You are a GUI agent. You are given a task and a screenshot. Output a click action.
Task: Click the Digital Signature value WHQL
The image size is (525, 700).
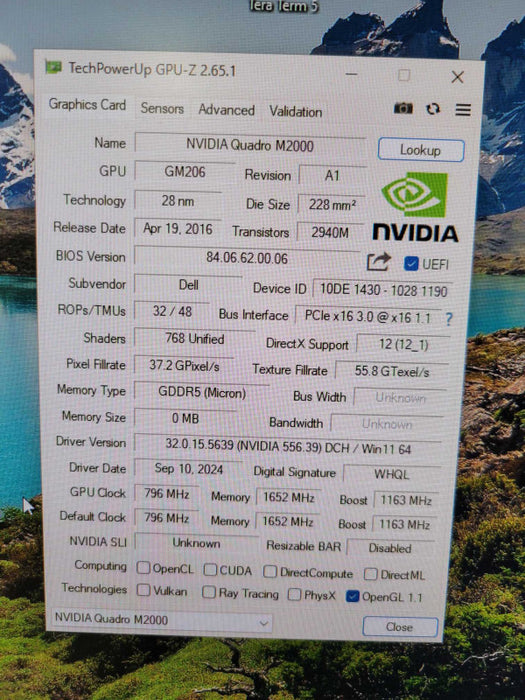[x=392, y=474]
